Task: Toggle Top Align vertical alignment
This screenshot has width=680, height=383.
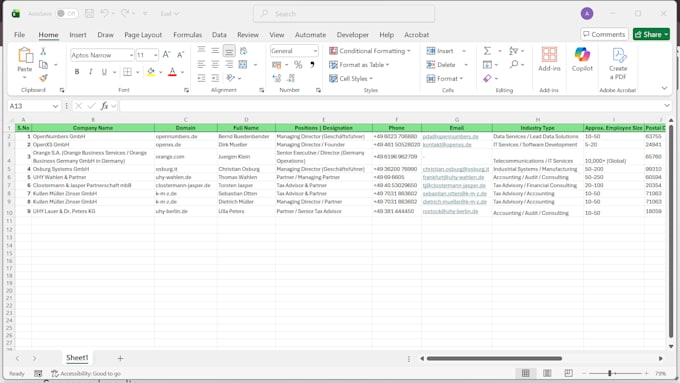Action: click(201, 51)
